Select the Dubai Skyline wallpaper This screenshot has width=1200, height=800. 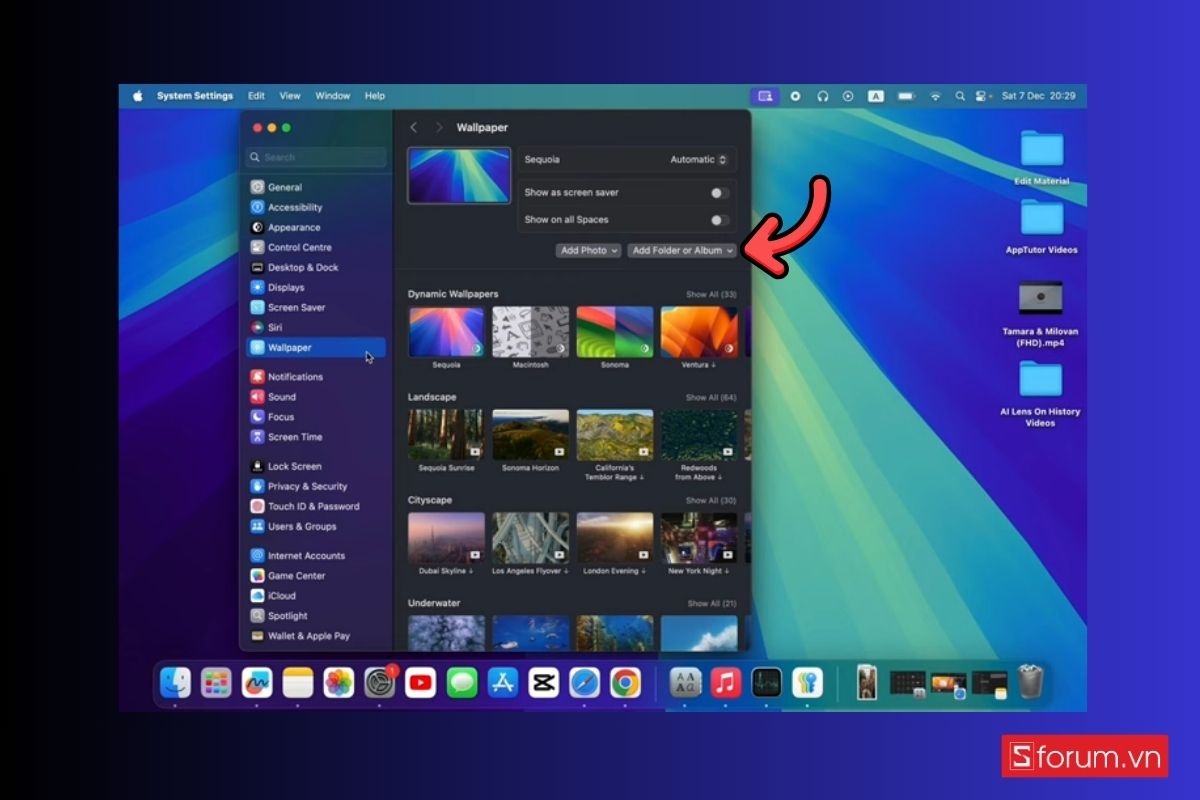pyautogui.click(x=446, y=538)
